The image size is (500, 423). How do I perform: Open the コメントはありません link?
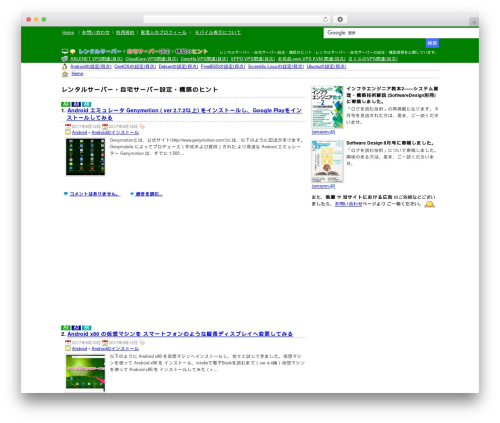[95, 194]
